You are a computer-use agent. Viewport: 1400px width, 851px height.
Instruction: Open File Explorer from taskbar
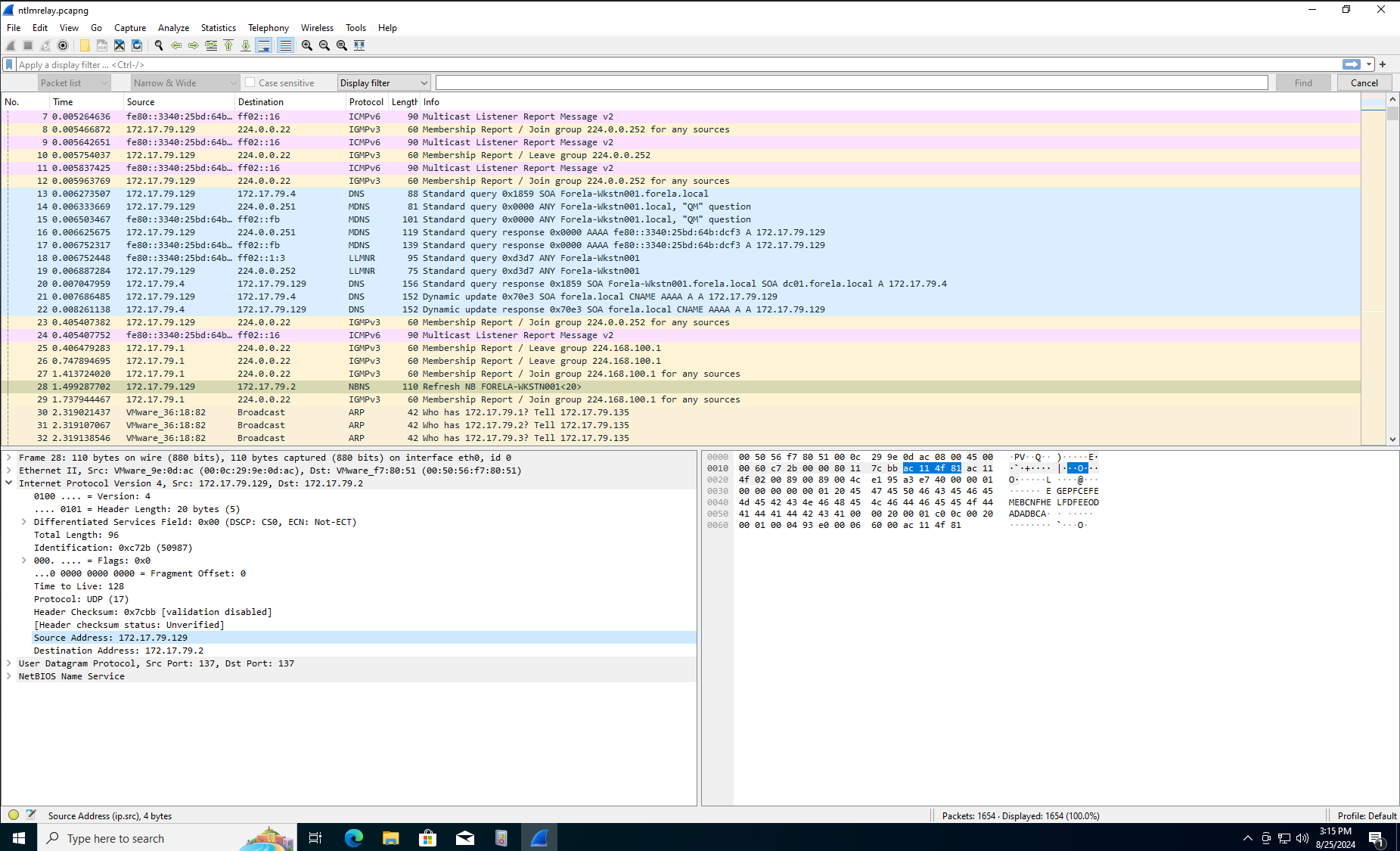click(x=390, y=838)
